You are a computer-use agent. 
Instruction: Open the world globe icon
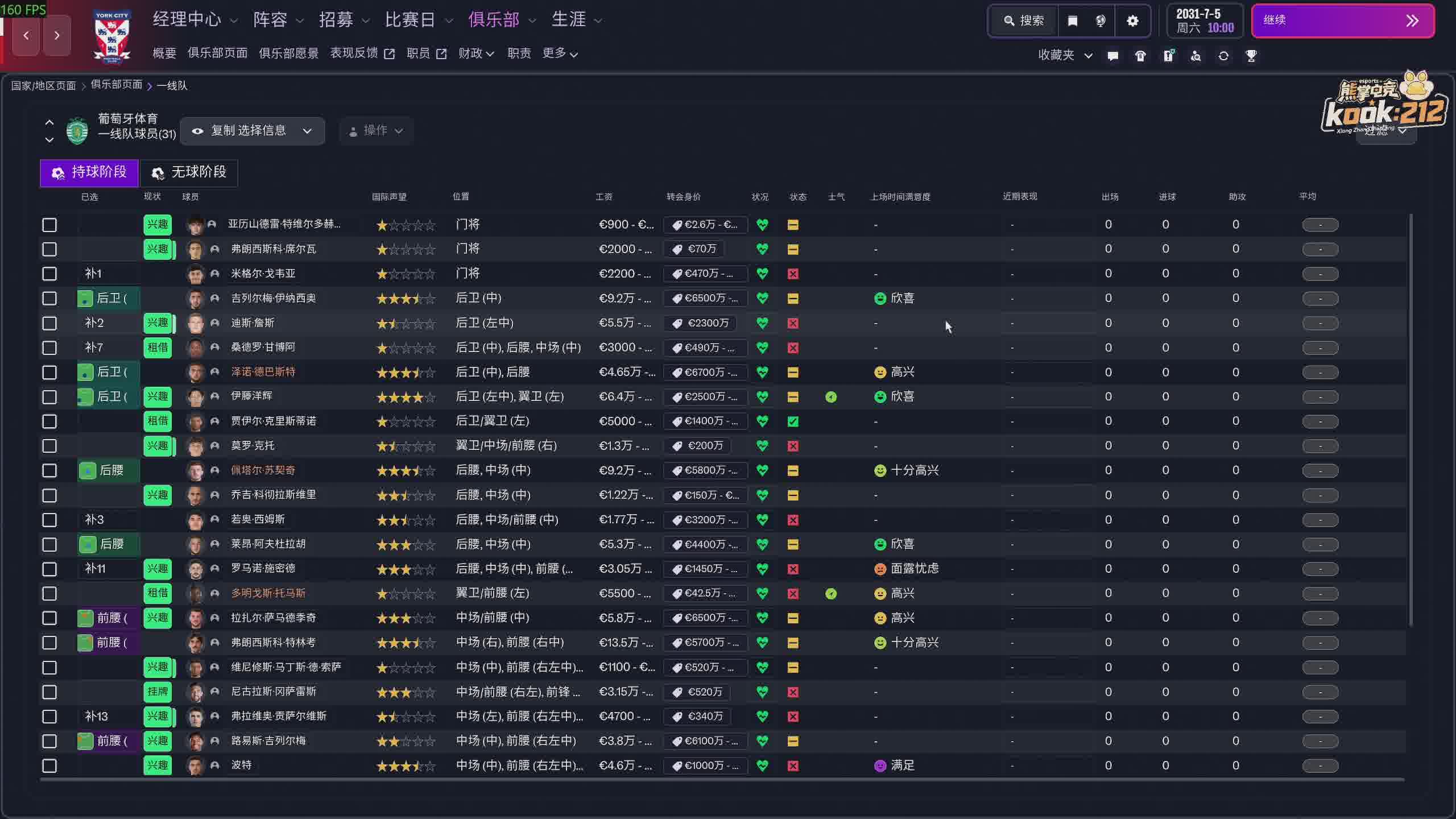click(1101, 21)
